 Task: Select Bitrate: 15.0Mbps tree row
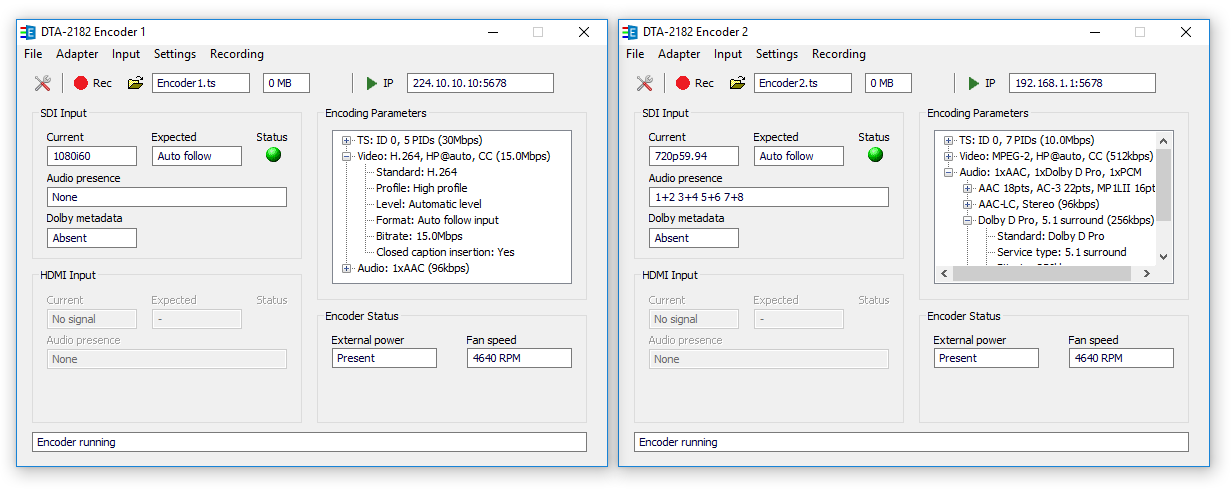(x=419, y=236)
